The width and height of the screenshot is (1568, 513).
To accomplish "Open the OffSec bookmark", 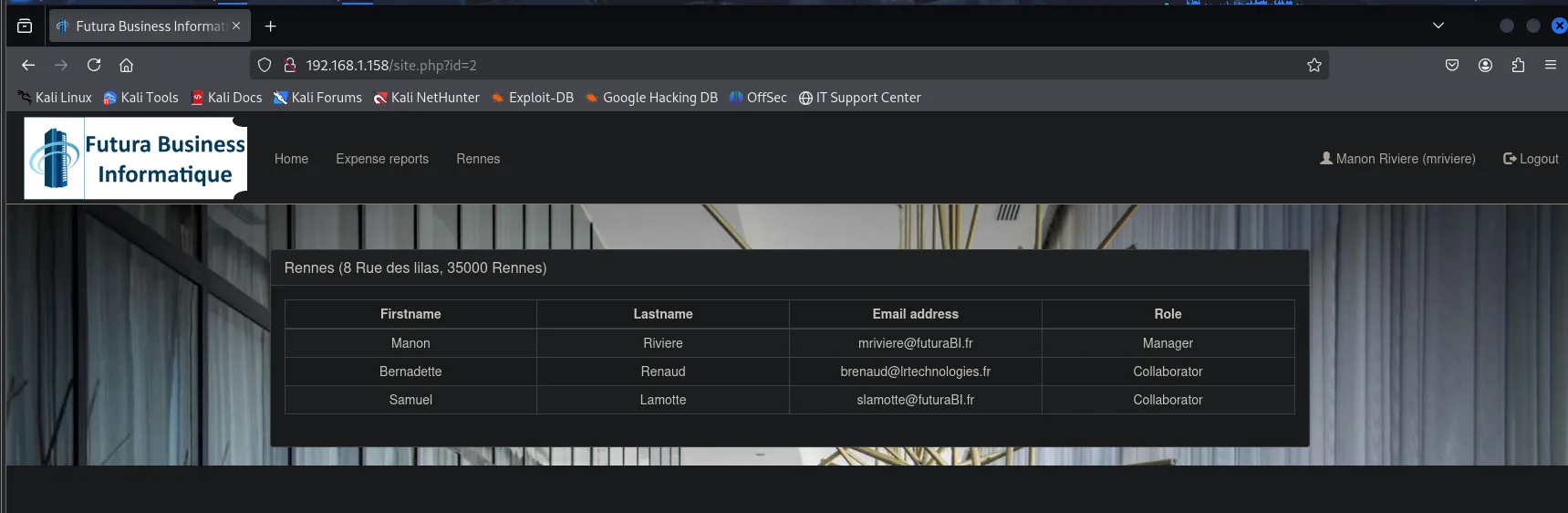I will pos(757,98).
